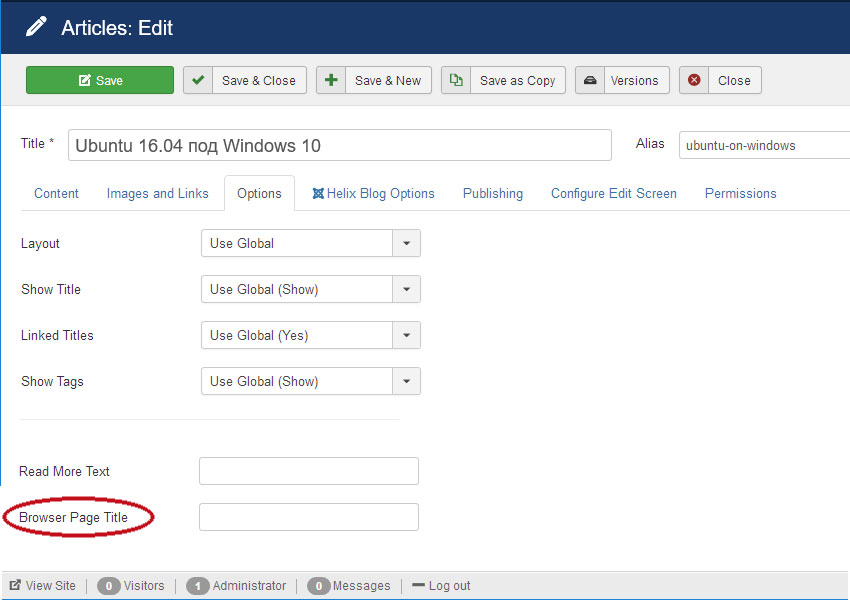Click the red X icon on Close button
The image size is (850, 600).
[694, 80]
